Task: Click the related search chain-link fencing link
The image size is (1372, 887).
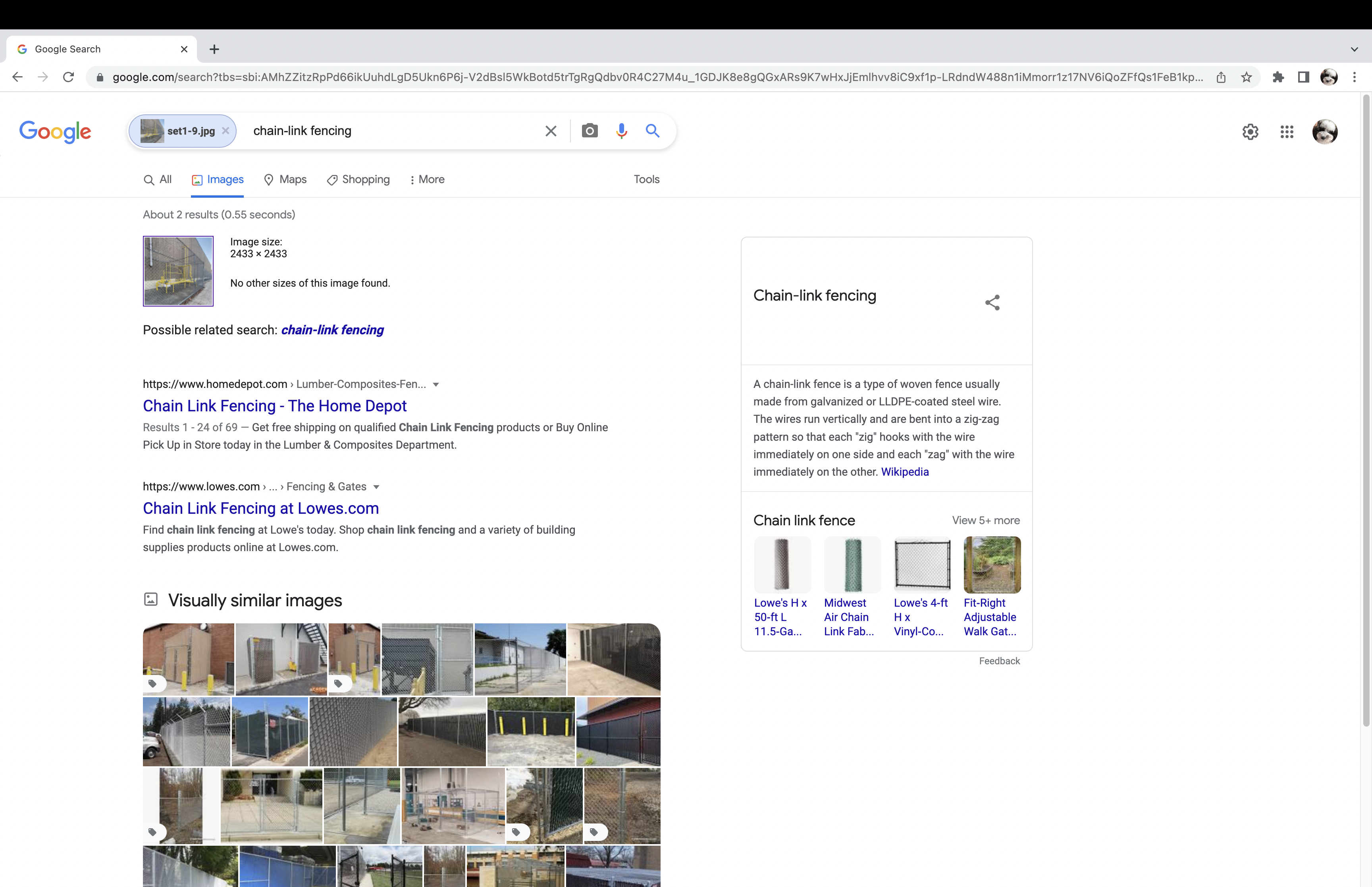Action: (x=332, y=330)
